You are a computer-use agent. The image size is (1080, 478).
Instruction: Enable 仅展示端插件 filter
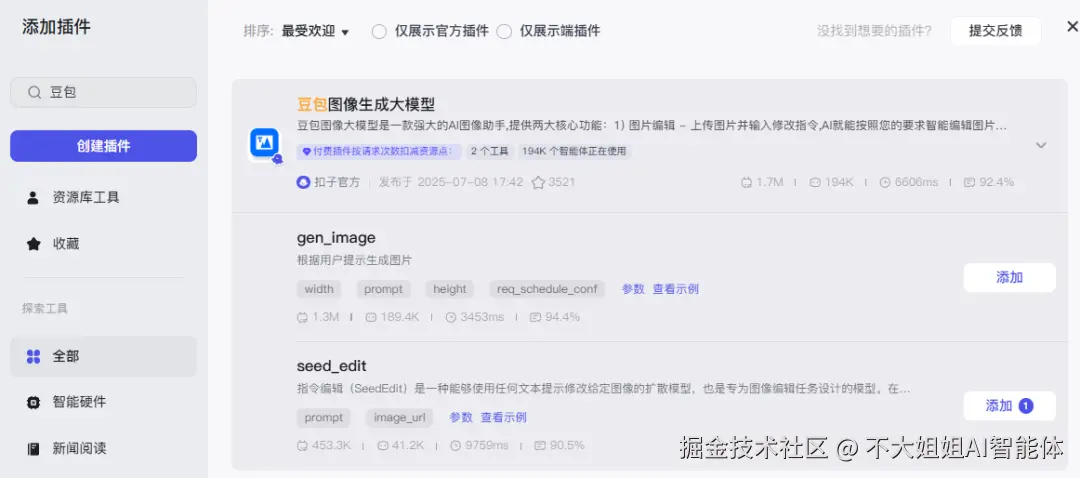(x=504, y=32)
